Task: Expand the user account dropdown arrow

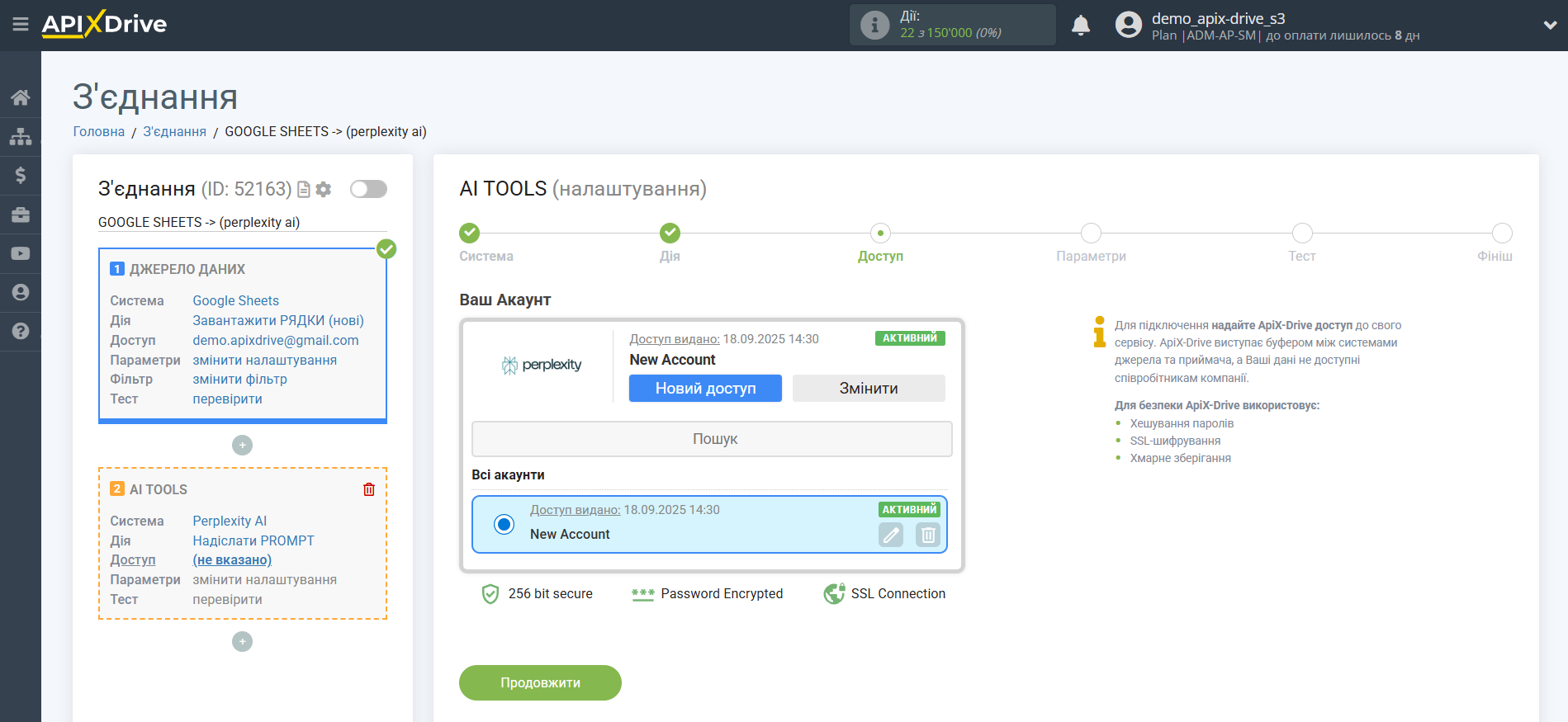Action: (x=1549, y=26)
